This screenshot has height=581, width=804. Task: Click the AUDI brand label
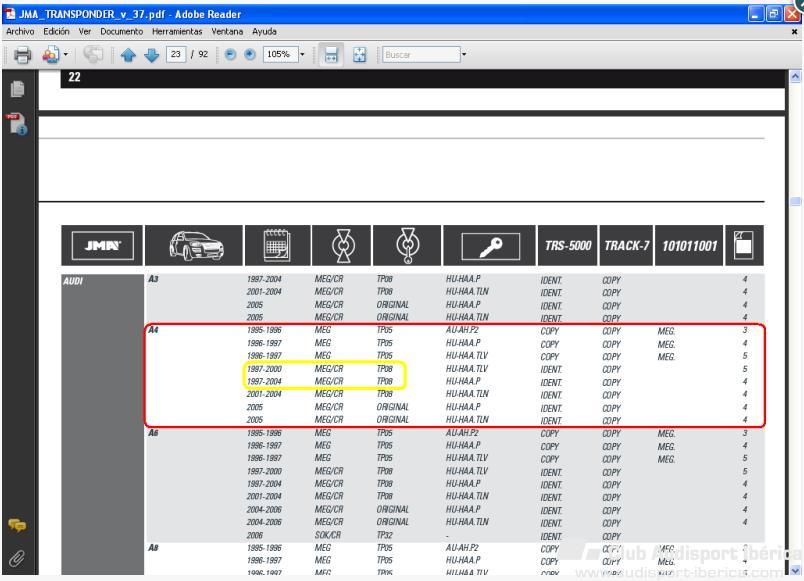pos(73,281)
